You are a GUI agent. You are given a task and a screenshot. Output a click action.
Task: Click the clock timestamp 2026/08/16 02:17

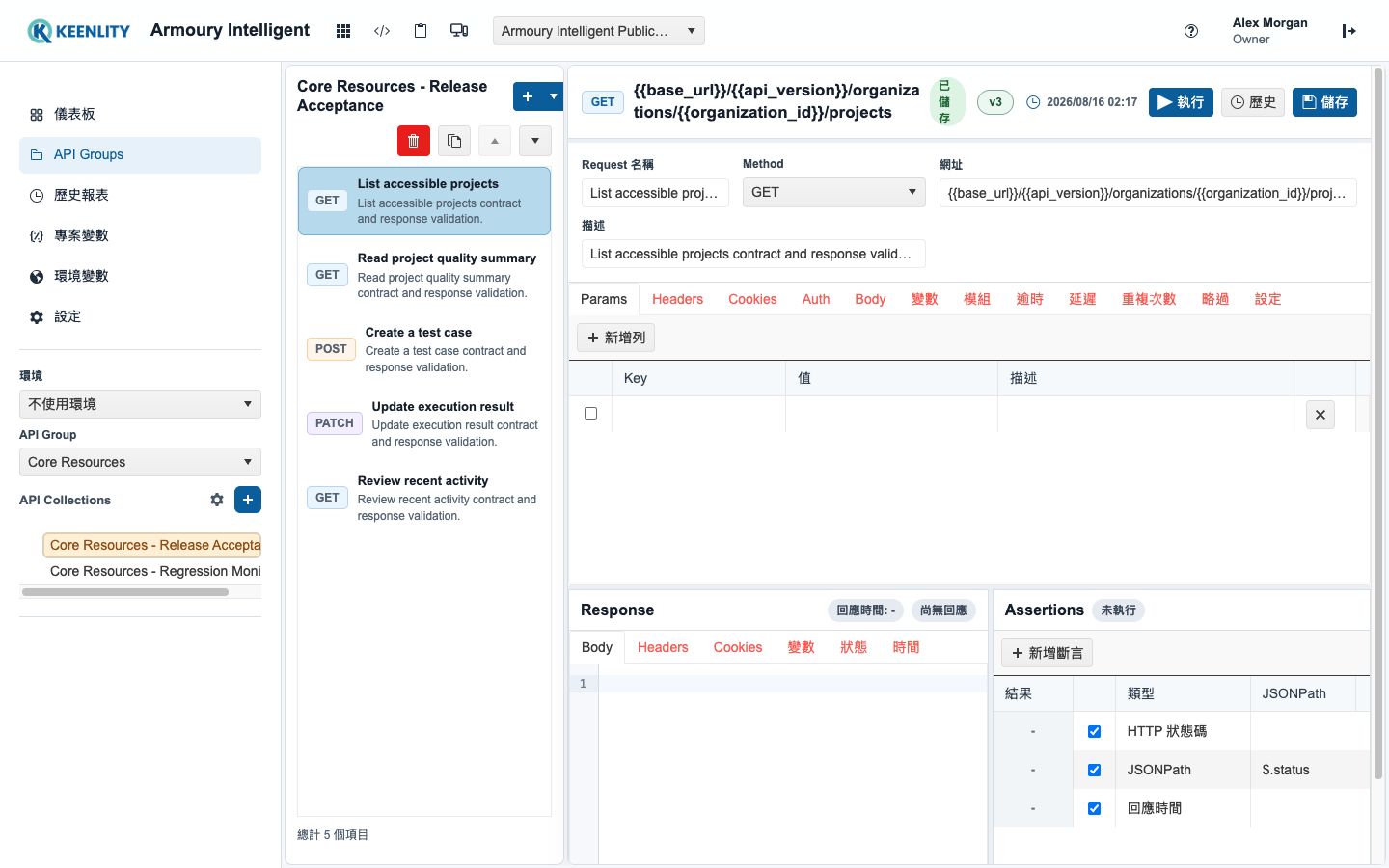1081,102
